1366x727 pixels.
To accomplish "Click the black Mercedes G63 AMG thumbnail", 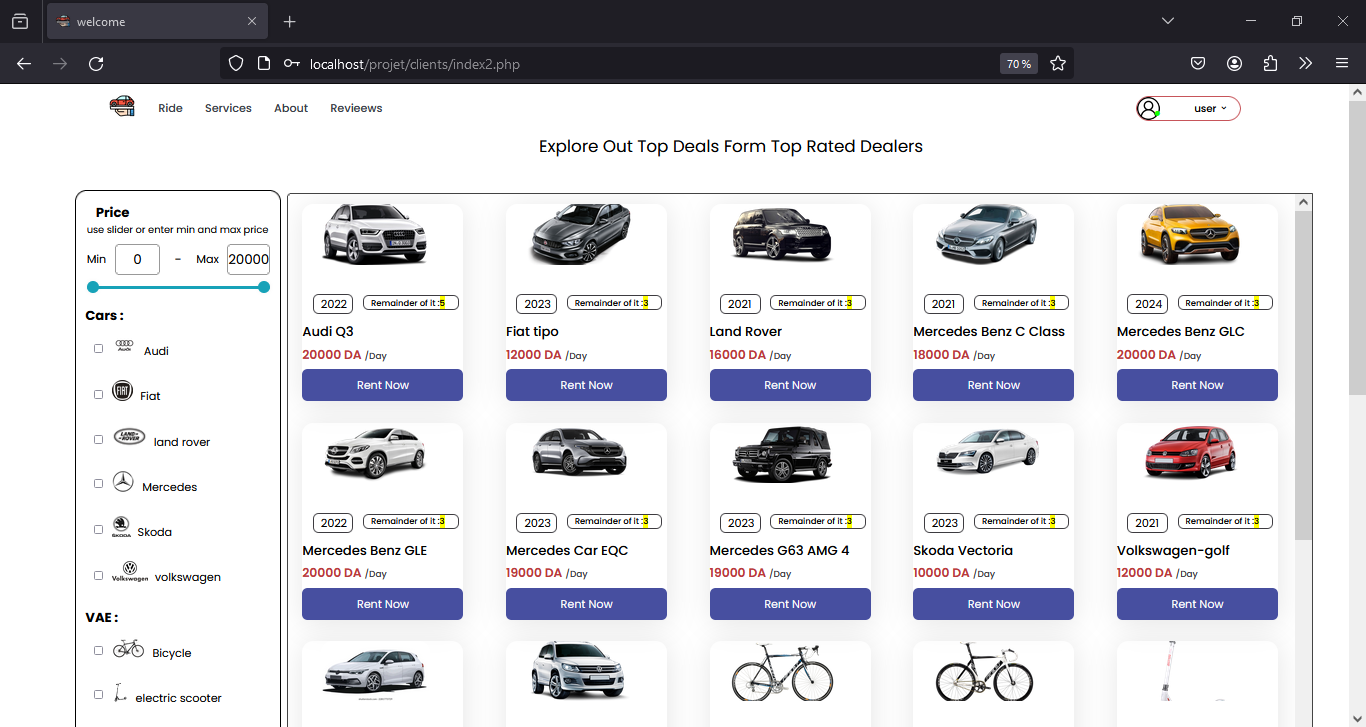I will pyautogui.click(x=783, y=453).
